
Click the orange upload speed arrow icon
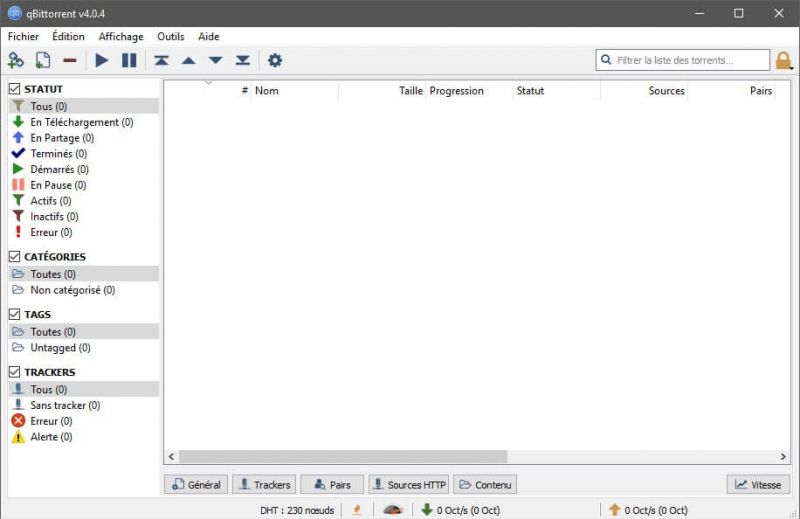point(614,509)
